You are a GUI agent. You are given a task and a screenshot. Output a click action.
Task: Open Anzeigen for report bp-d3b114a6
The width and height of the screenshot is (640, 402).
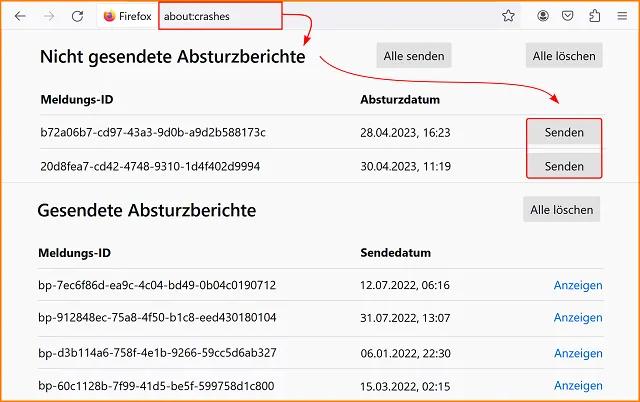tap(578, 353)
